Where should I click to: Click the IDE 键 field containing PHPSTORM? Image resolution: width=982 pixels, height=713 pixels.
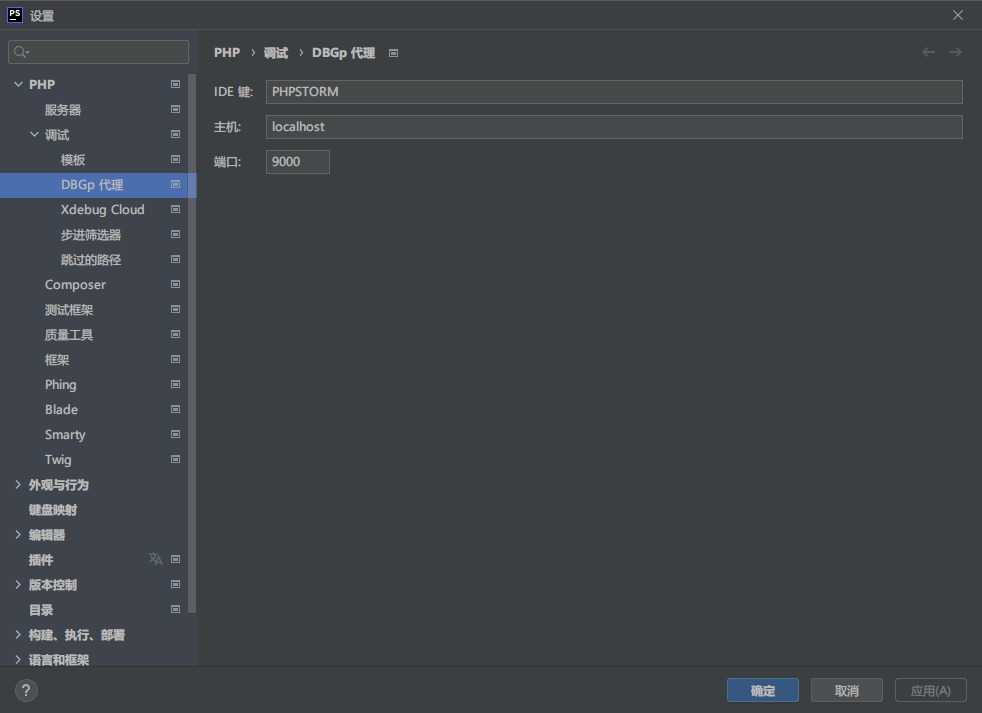tap(614, 91)
